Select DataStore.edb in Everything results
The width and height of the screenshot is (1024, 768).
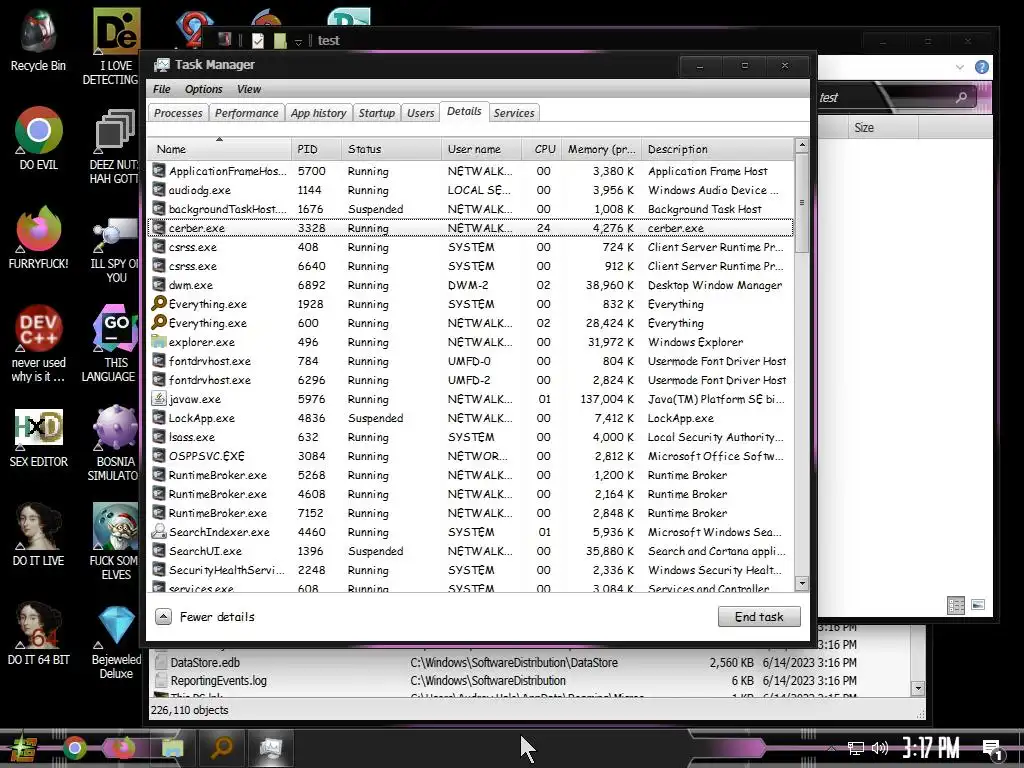coord(506,662)
